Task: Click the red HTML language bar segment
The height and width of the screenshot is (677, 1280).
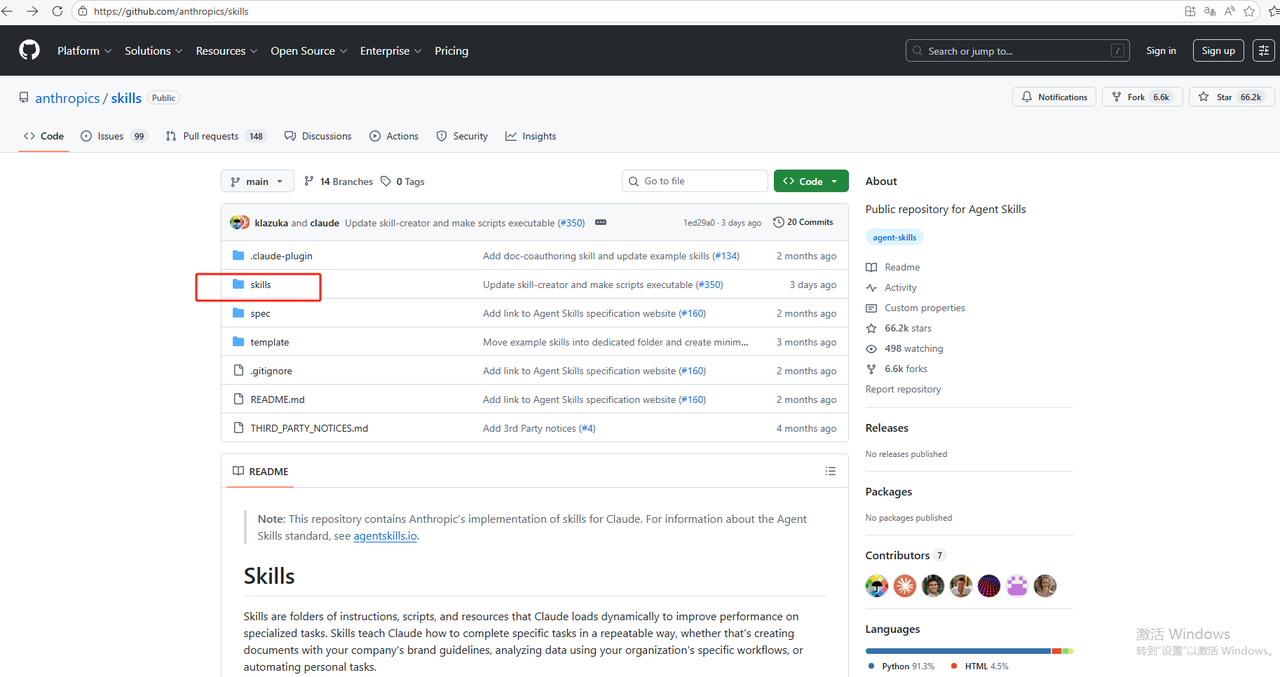Action: point(1056,651)
